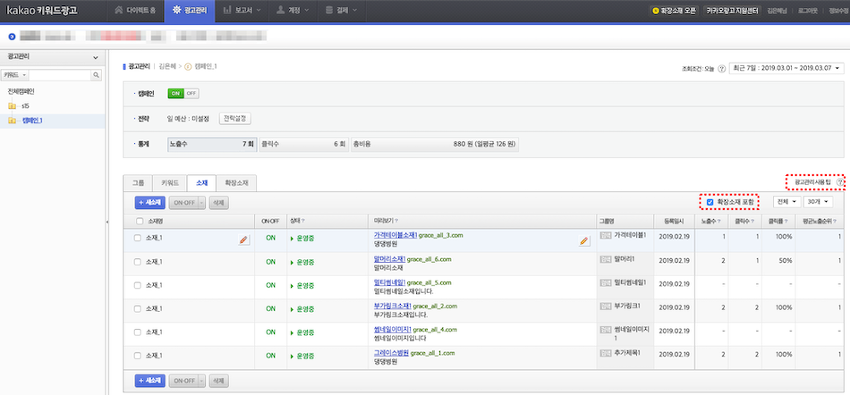Check the checkbox for the 가격테이블소재1 row
The image size is (850, 395).
138,238
